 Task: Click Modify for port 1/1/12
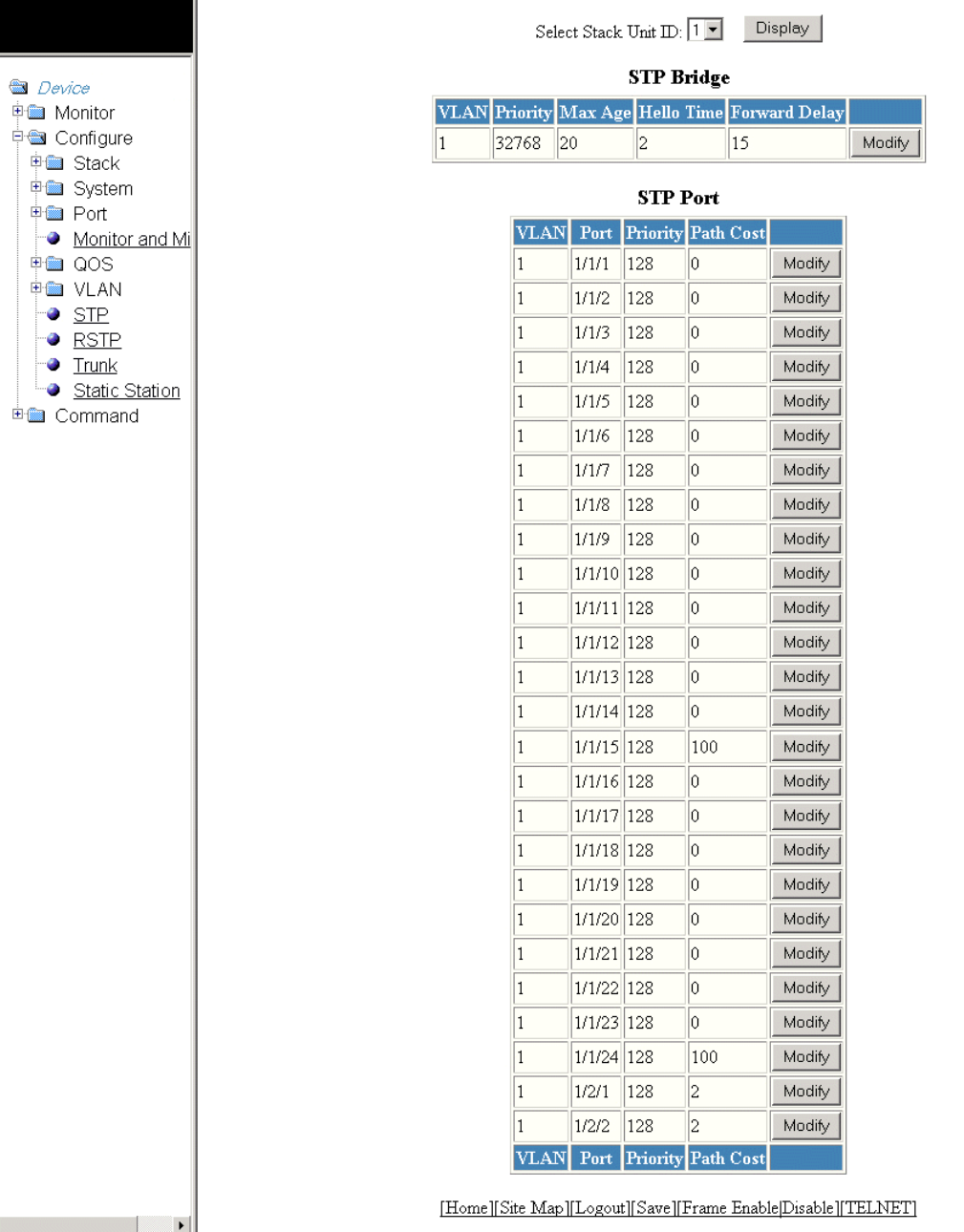tap(806, 642)
